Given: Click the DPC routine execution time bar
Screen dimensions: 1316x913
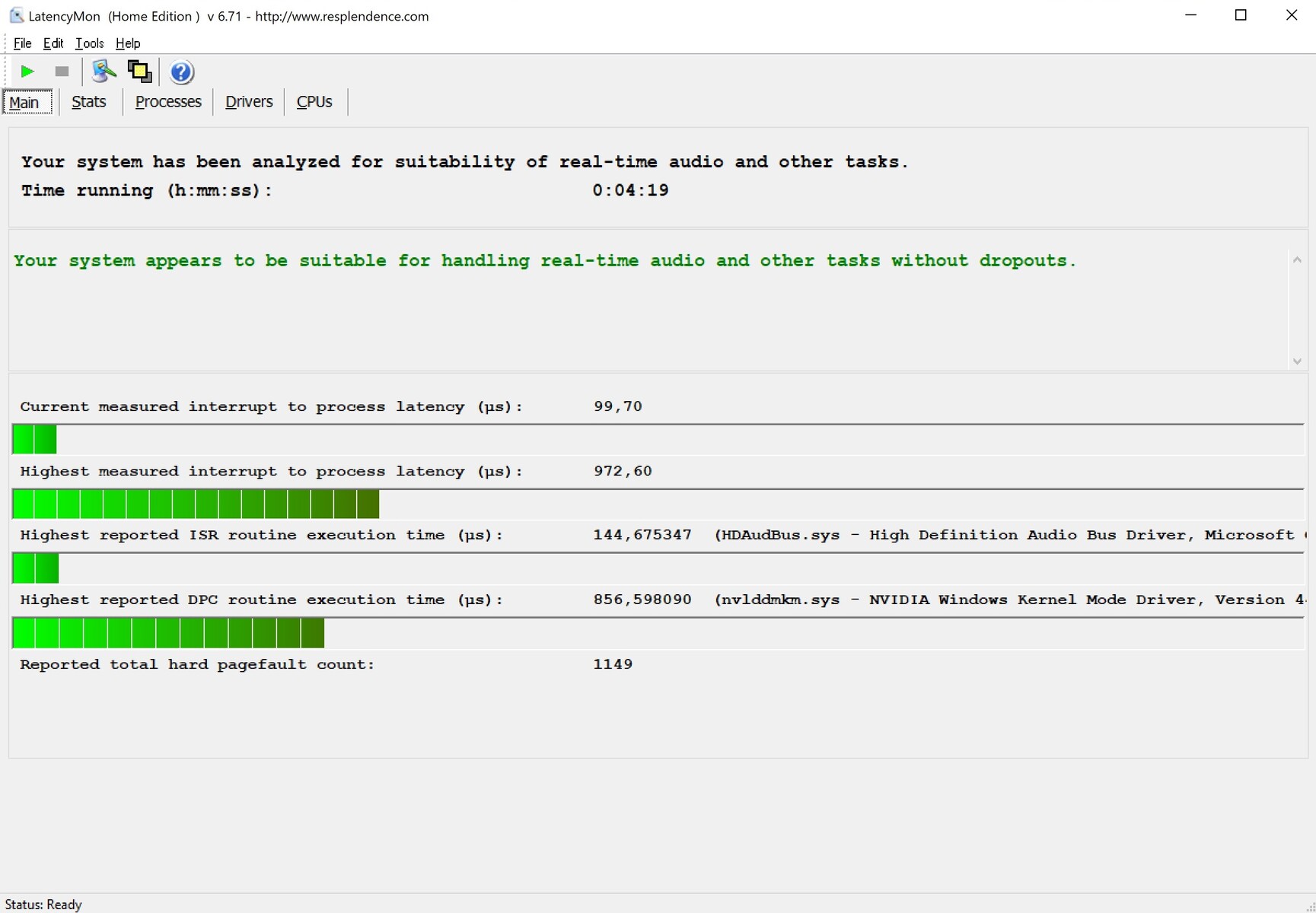Looking at the screenshot, I should click(168, 633).
